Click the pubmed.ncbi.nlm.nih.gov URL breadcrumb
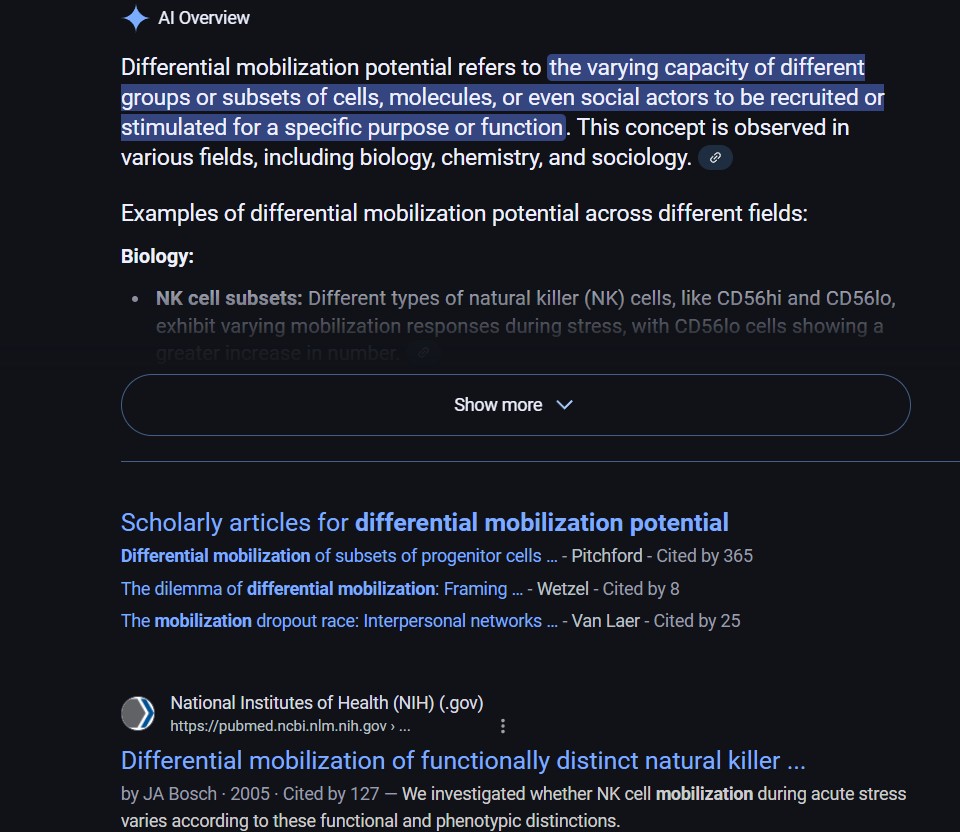The image size is (960, 832). (290, 726)
